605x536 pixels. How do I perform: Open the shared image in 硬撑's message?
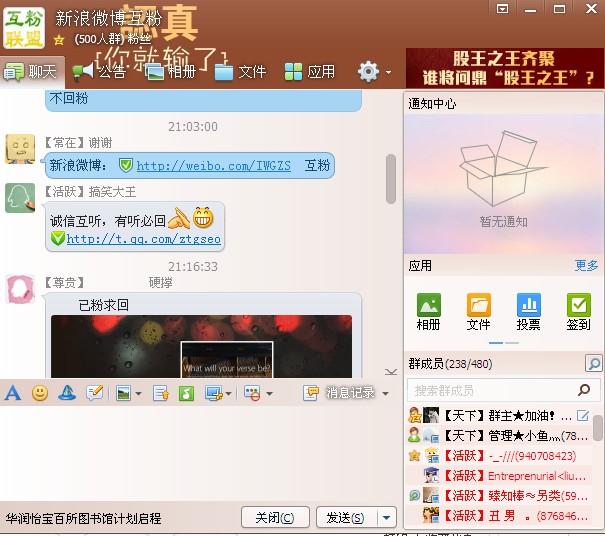click(201, 346)
